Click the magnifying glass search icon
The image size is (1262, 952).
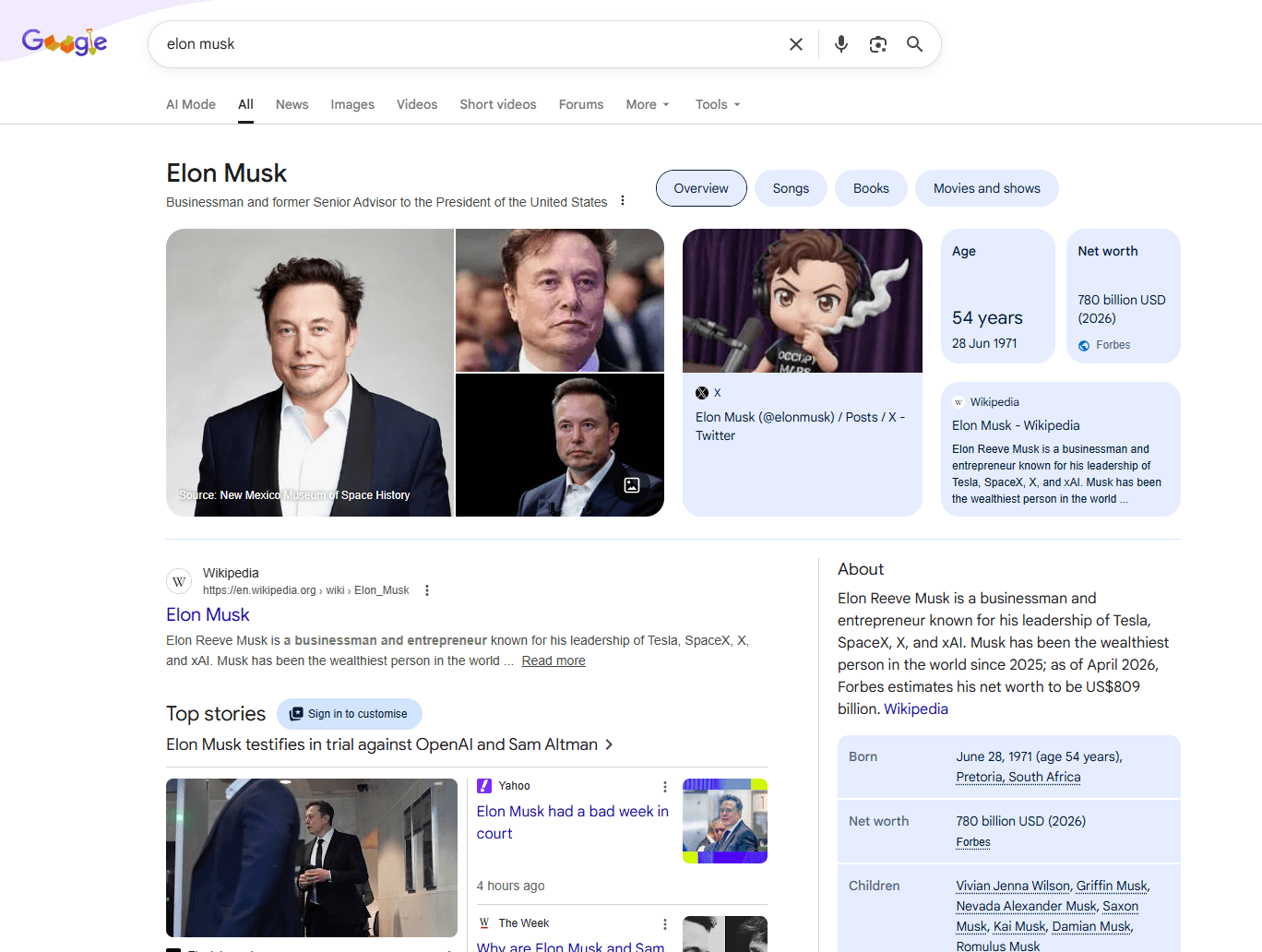click(914, 44)
